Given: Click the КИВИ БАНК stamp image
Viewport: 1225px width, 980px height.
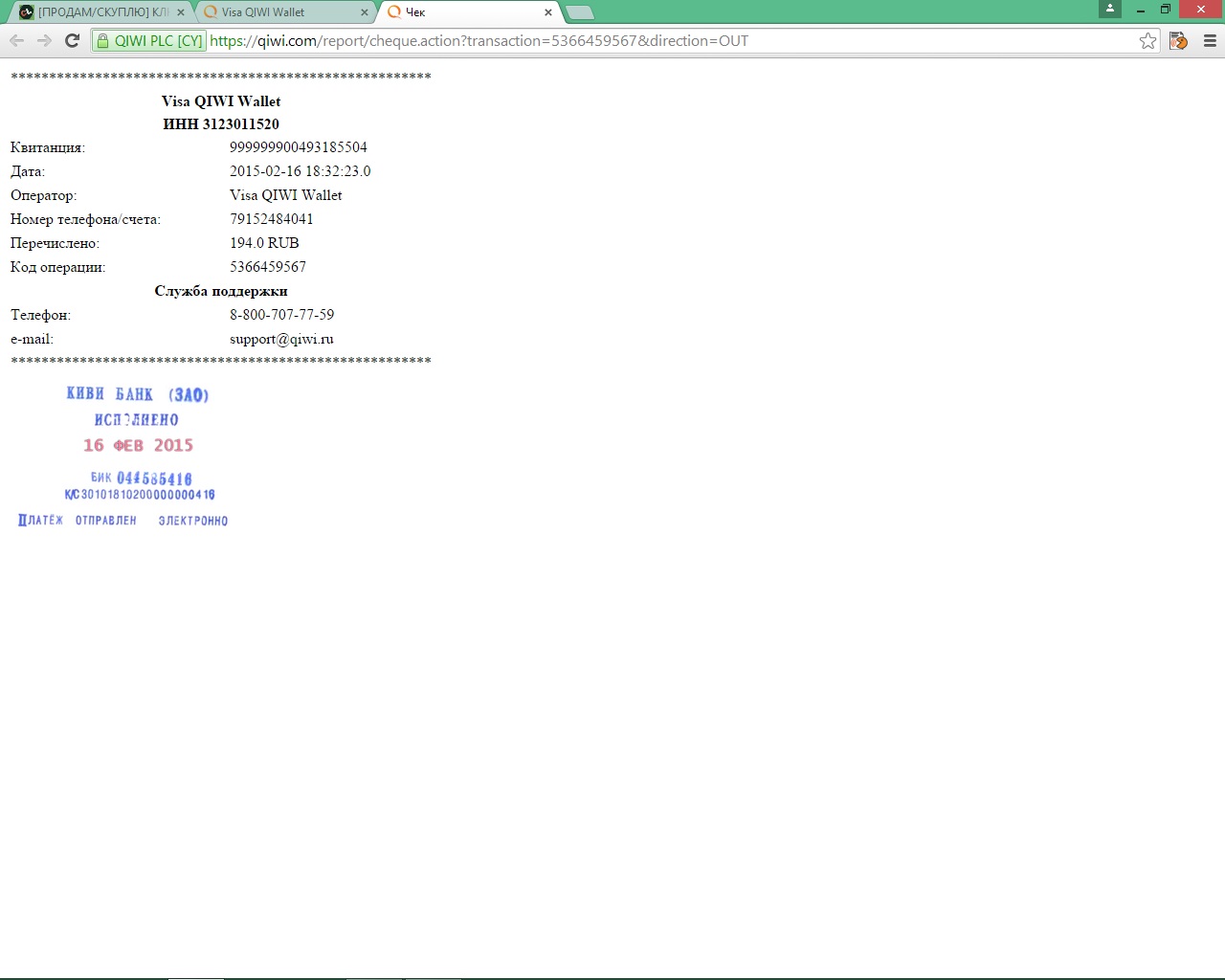Looking at the screenshot, I should click(124, 455).
